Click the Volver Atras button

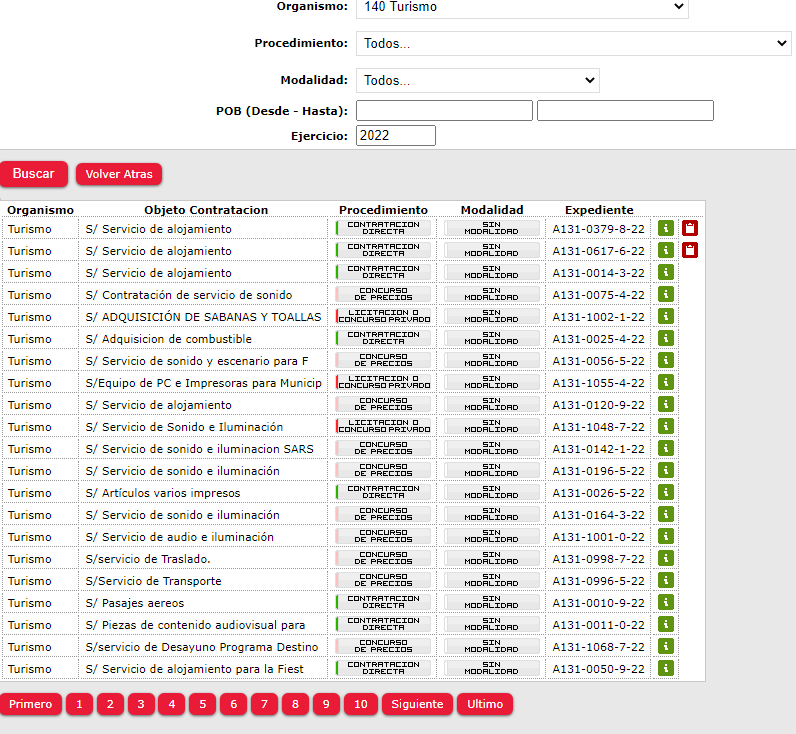coord(119,174)
